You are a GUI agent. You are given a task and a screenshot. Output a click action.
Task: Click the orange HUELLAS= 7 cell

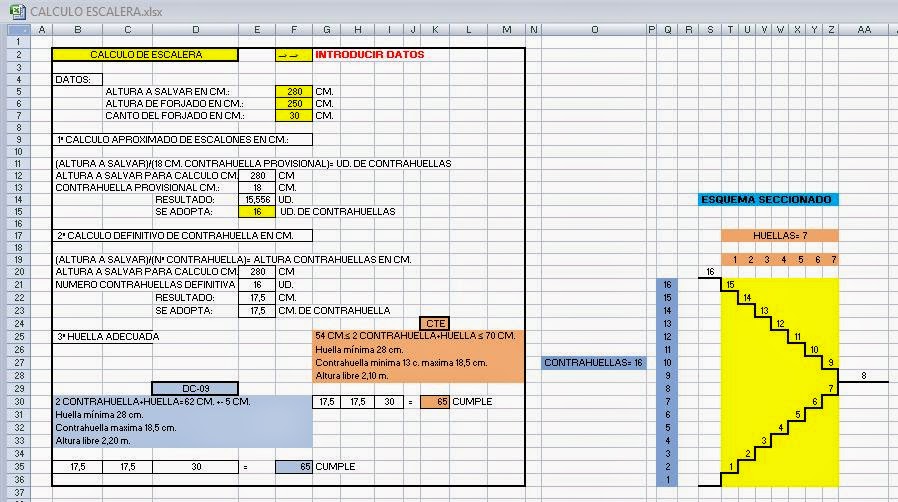coord(779,236)
